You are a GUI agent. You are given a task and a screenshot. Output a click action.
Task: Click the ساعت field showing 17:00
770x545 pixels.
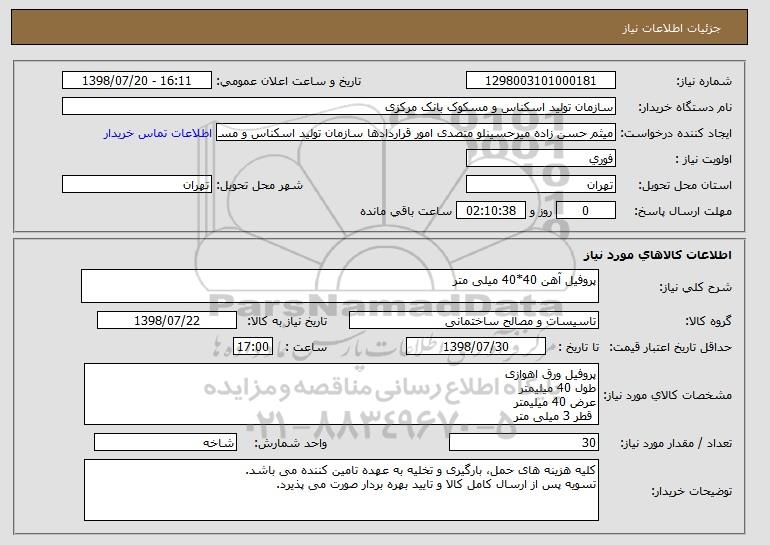tap(253, 347)
